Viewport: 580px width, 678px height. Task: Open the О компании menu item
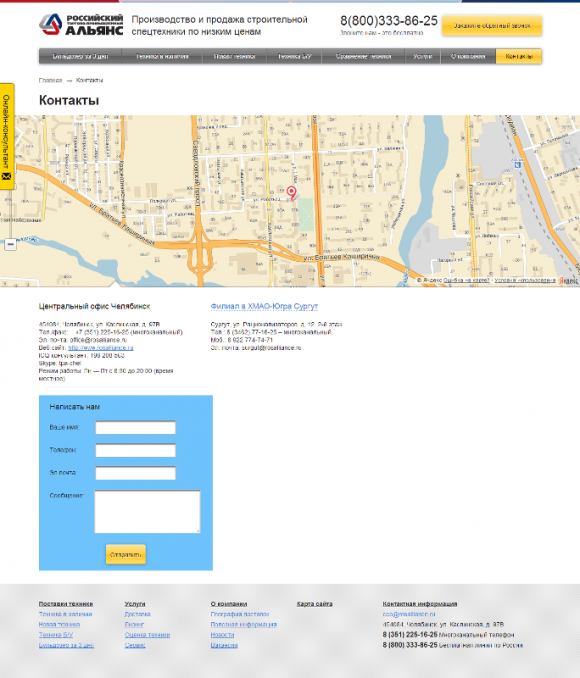point(468,56)
